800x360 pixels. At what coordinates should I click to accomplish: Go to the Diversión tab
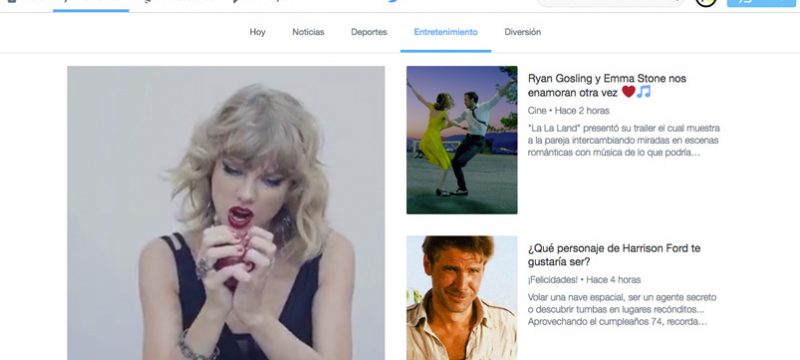522,32
